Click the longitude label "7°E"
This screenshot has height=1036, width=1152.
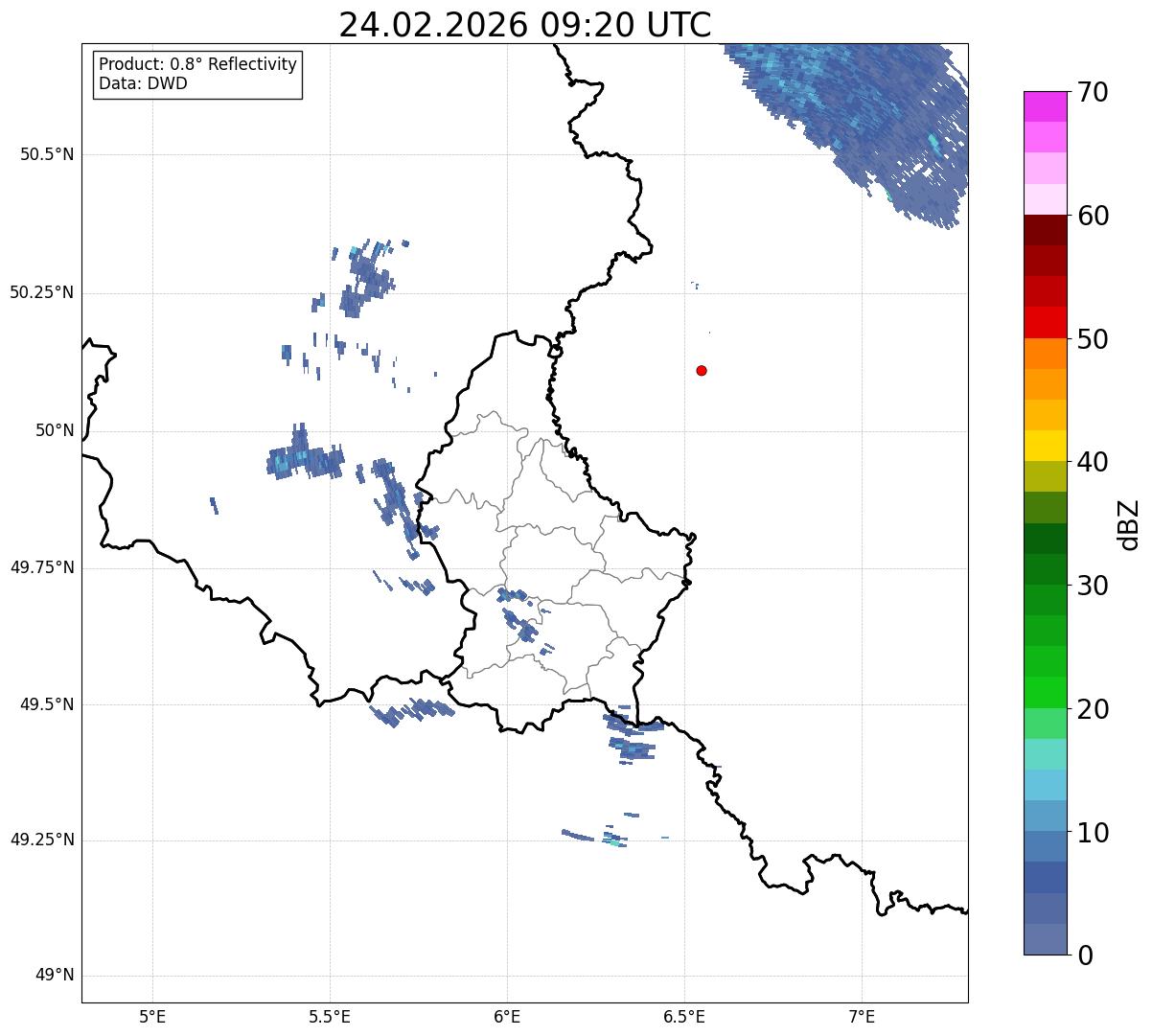click(863, 1017)
